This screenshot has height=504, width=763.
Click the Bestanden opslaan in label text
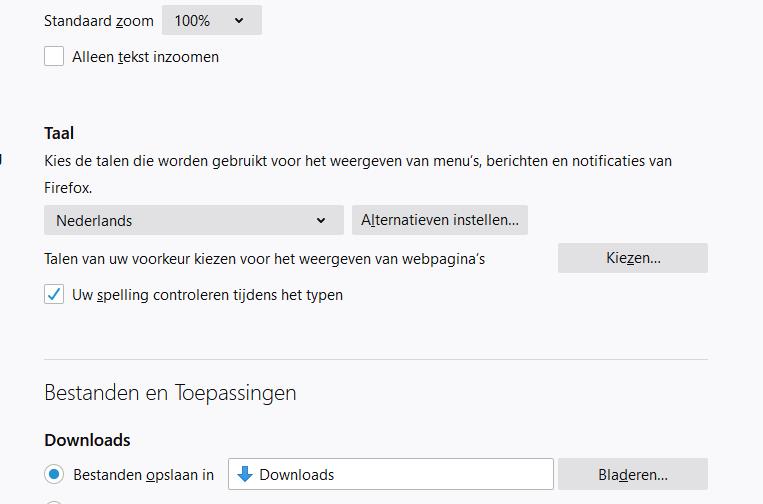pos(143,475)
